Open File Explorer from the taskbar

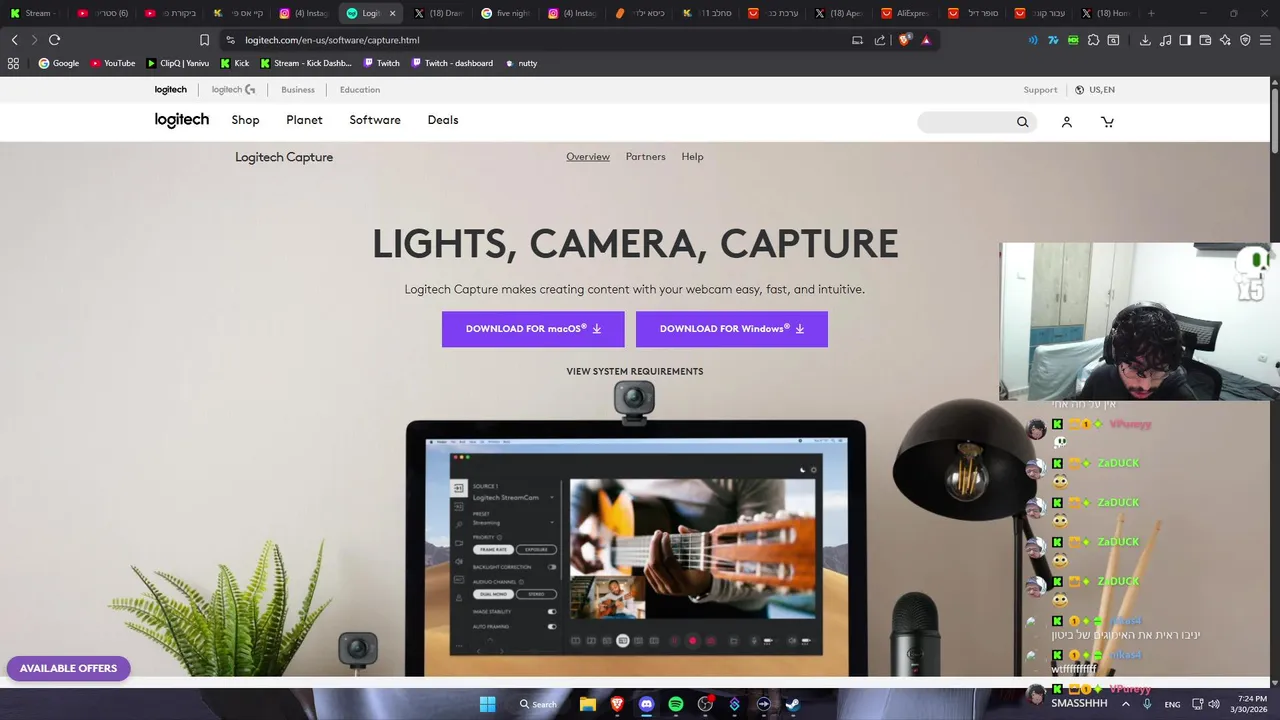tap(588, 704)
